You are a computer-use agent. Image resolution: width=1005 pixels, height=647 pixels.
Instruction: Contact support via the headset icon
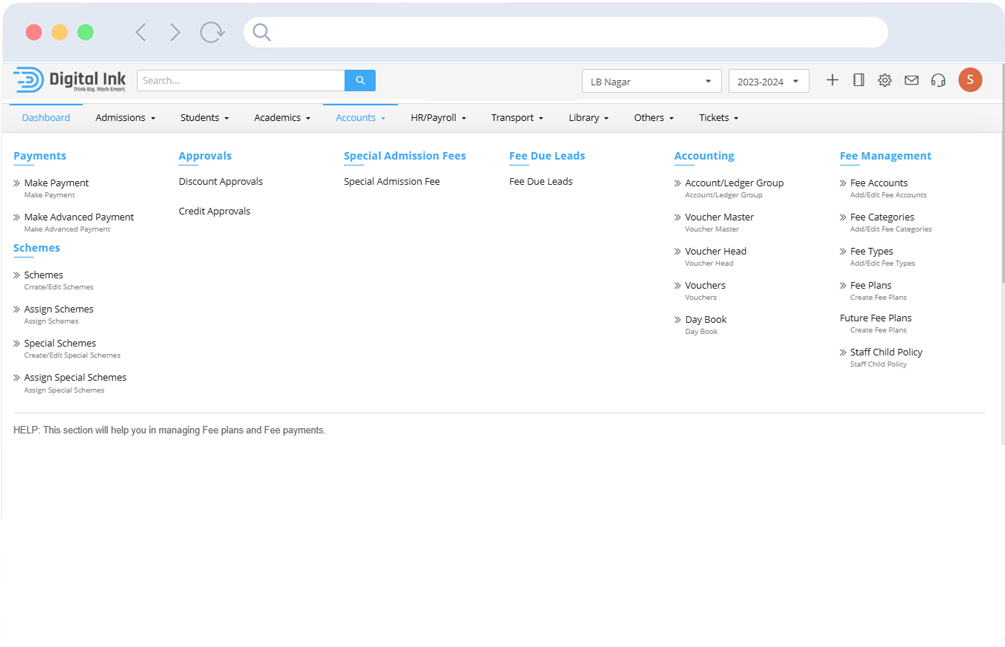938,80
